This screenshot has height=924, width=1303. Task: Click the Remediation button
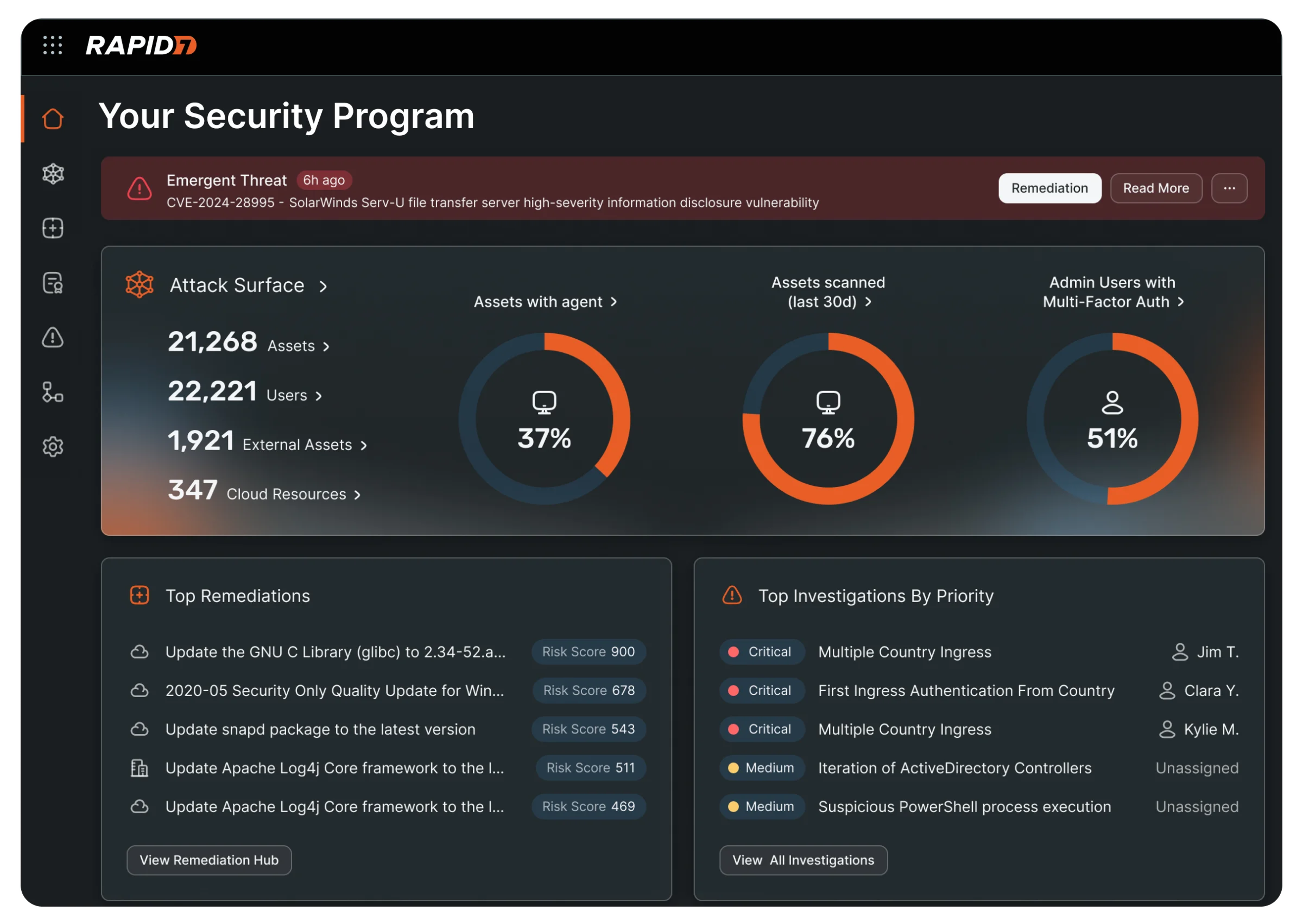tap(1049, 188)
